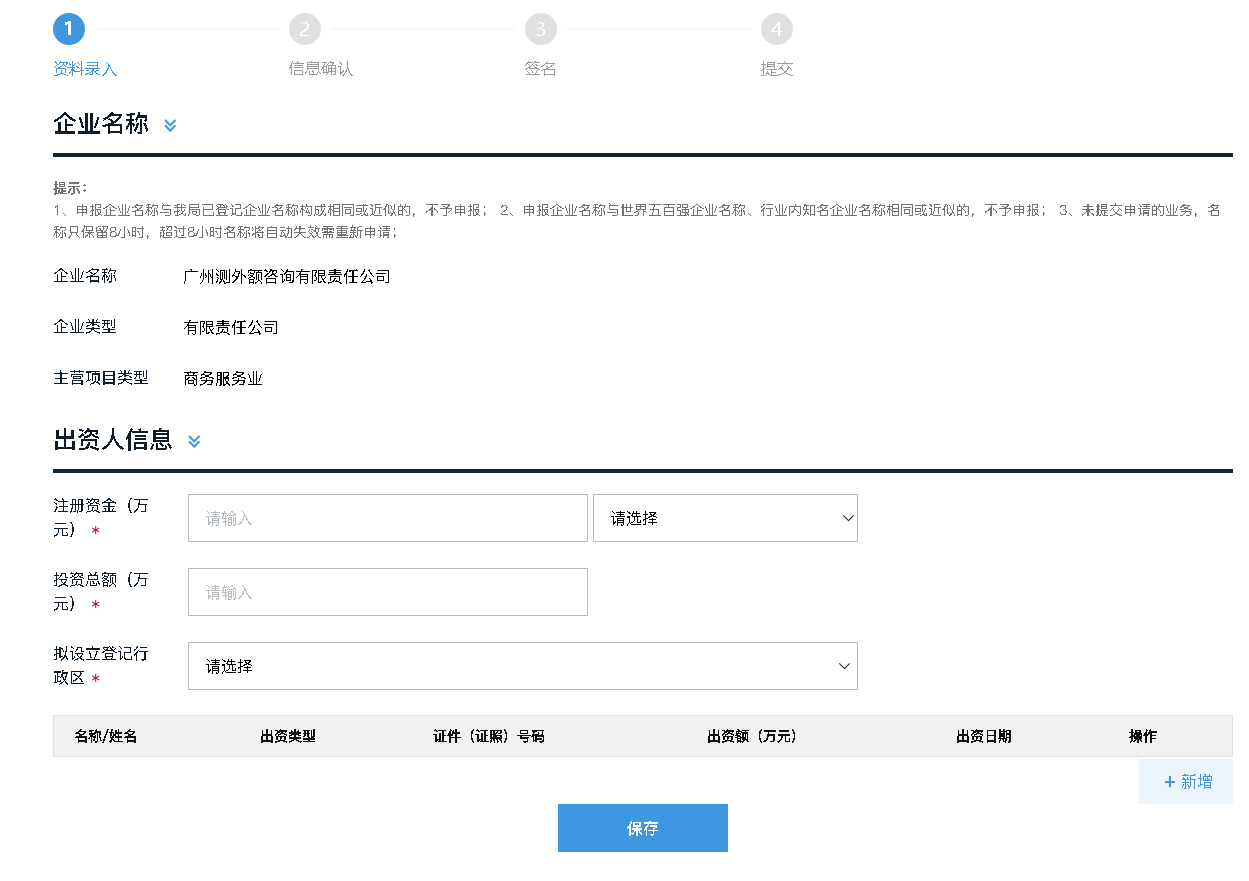Click the enterprise name 广州测外额咨询有限责任公司

coord(287,276)
